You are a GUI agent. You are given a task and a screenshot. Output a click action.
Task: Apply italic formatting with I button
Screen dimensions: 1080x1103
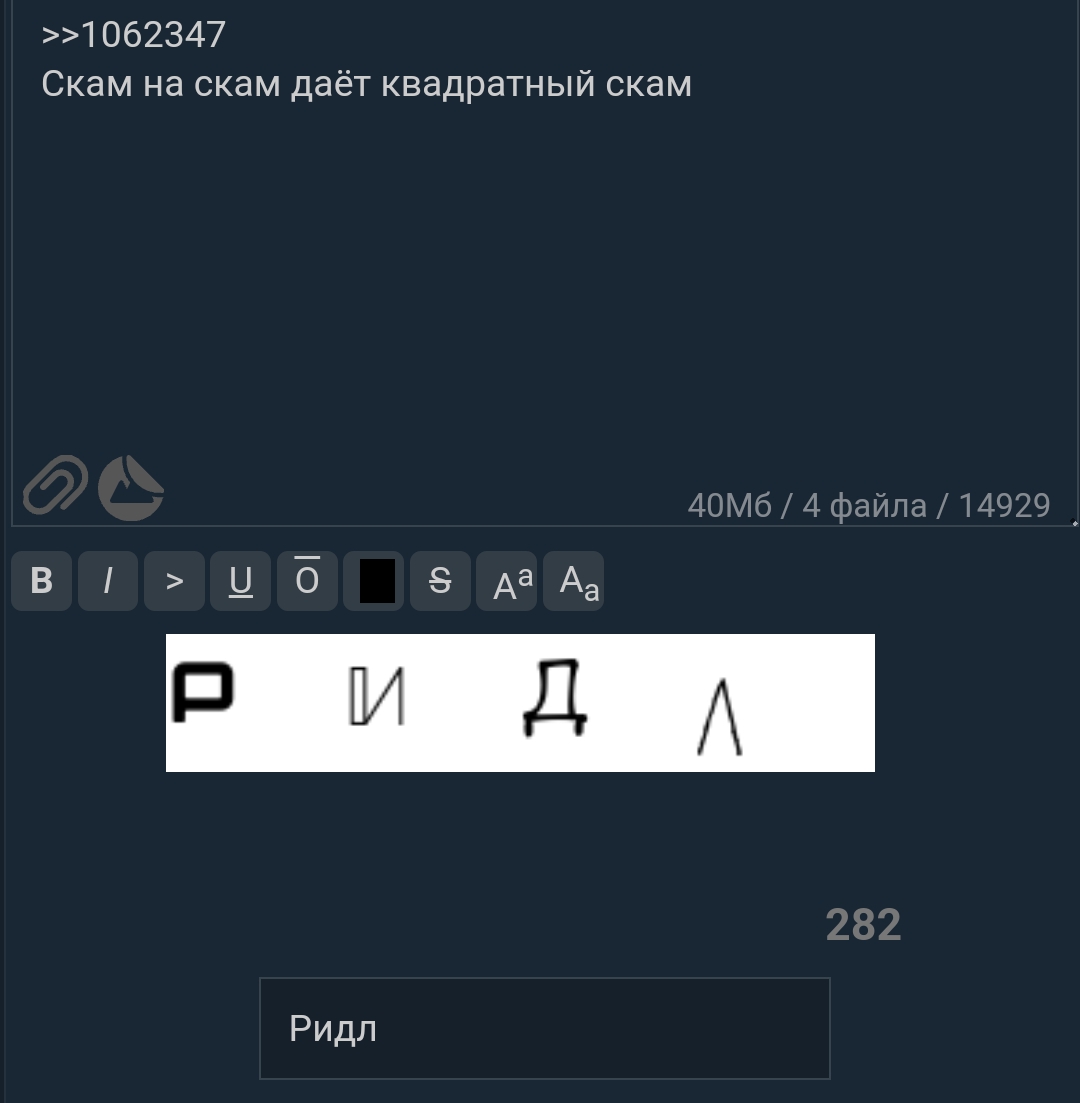click(x=108, y=580)
